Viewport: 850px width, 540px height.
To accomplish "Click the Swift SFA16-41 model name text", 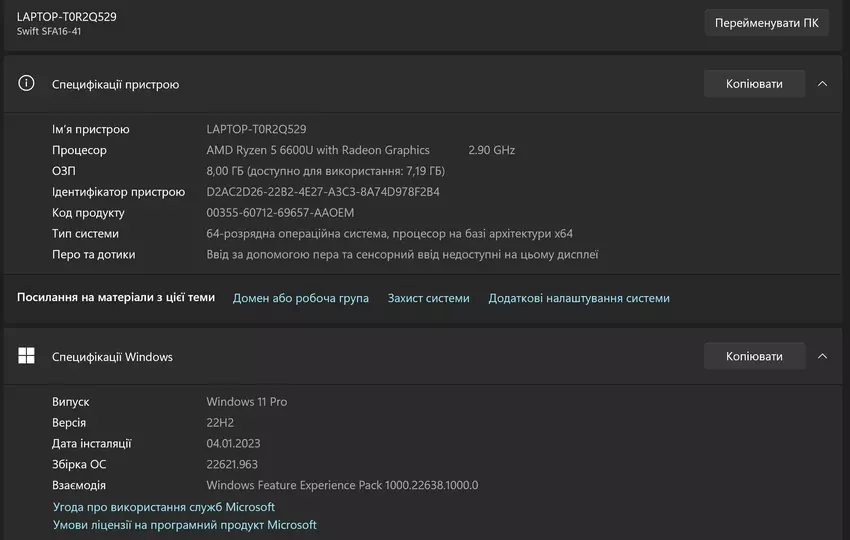I will (49, 32).
